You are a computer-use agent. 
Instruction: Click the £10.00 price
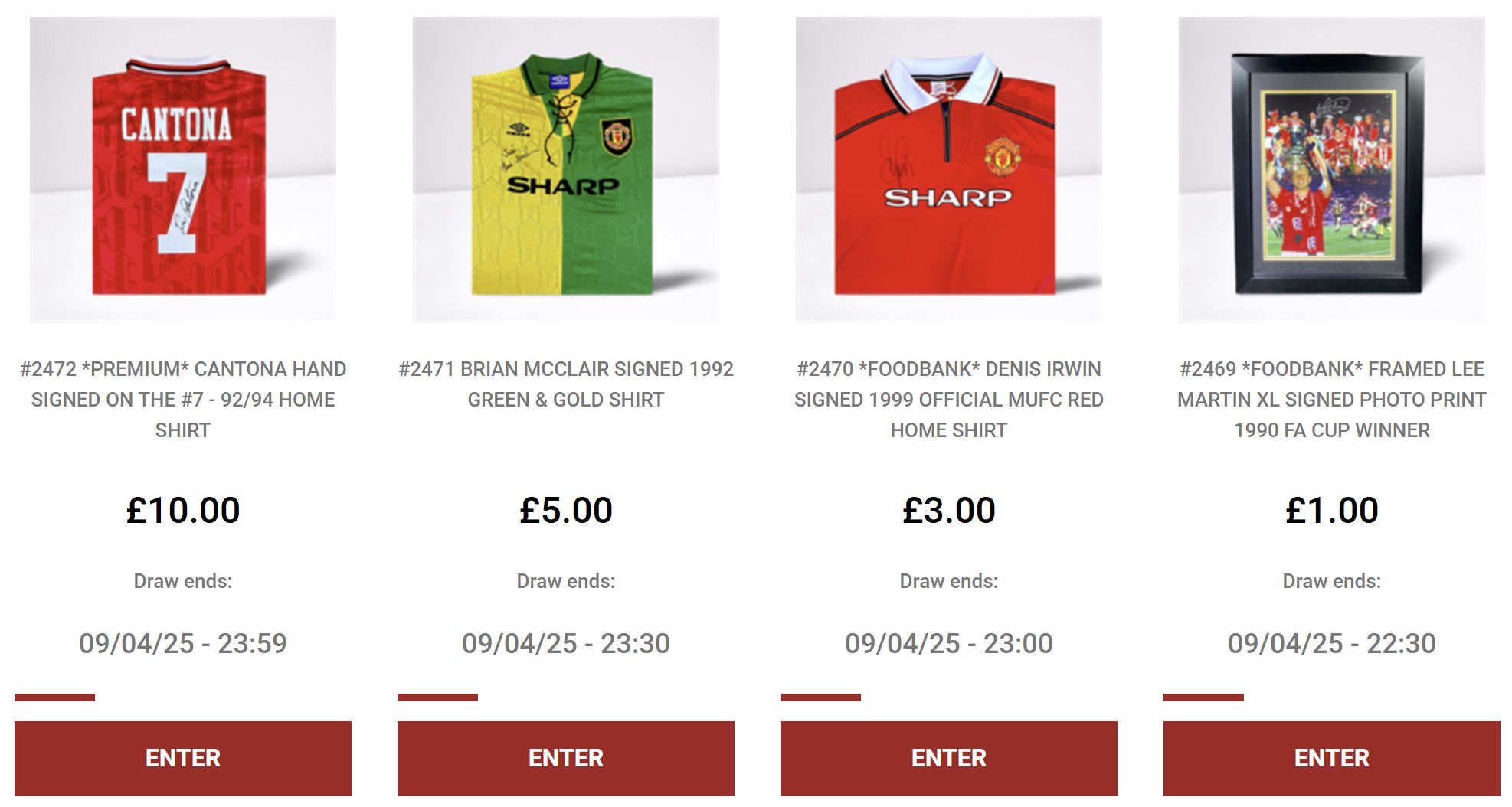[183, 510]
